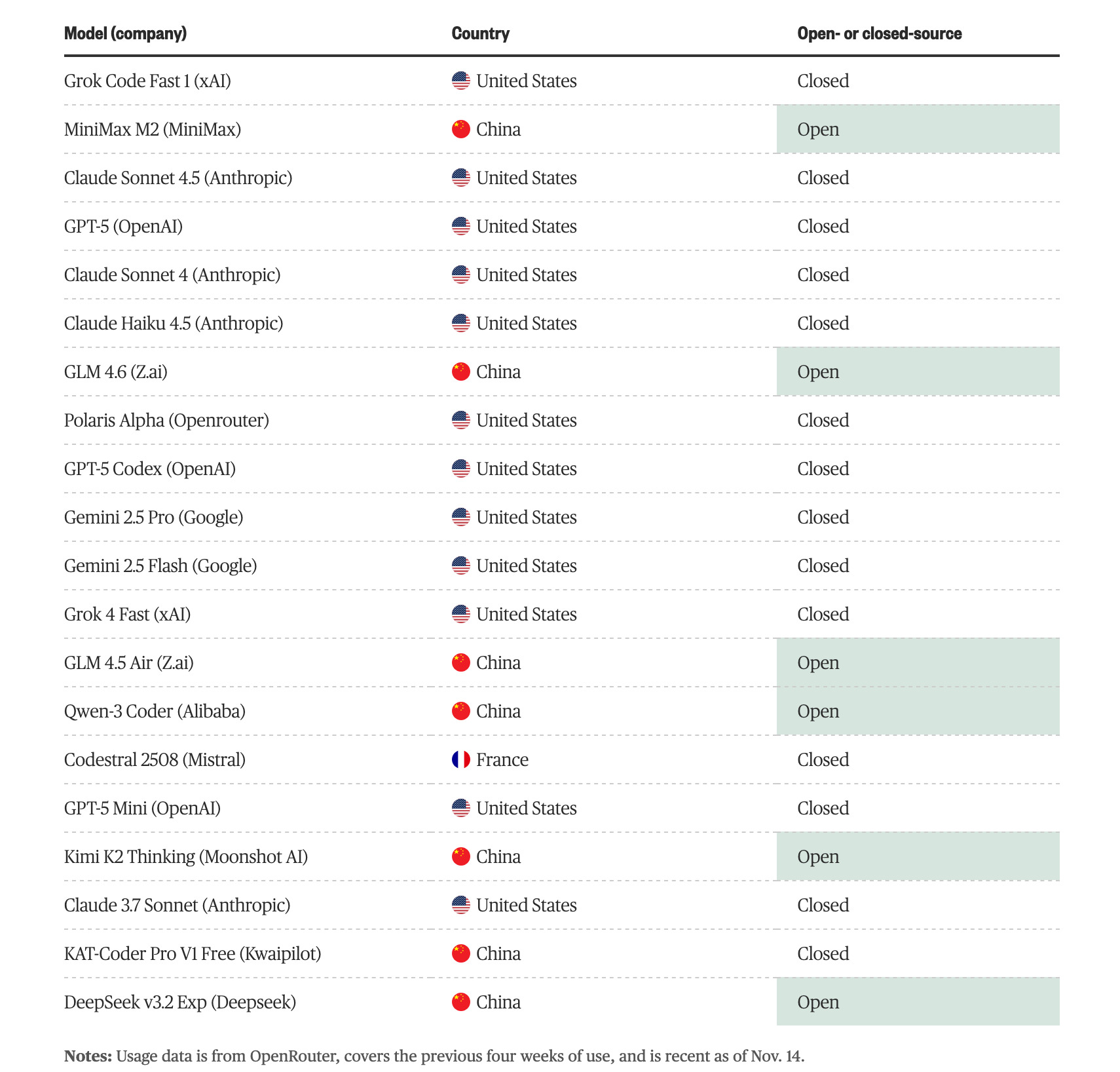
Task: Click the US flag in Polaris Alpha row
Action: click(x=460, y=420)
